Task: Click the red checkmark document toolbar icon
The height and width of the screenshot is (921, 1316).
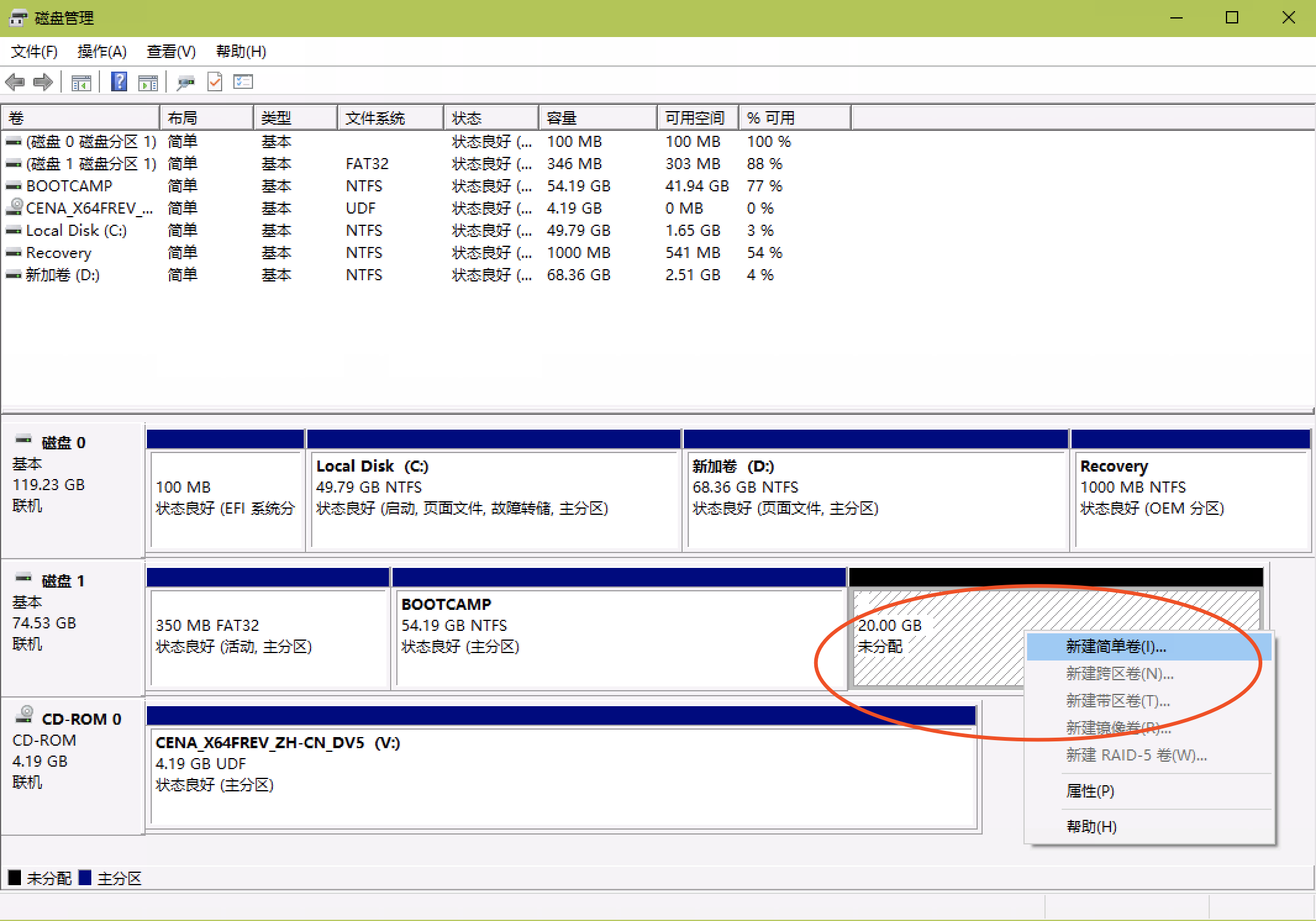Action: [x=214, y=81]
